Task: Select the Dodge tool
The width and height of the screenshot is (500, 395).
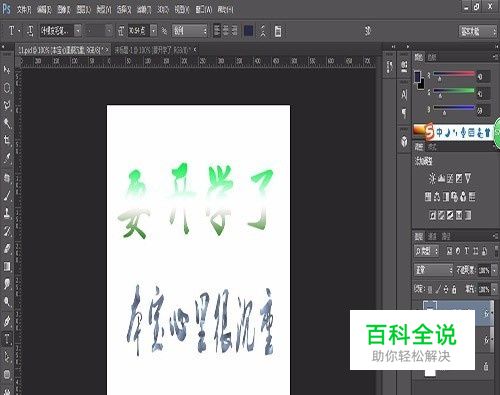Action: coord(7,303)
